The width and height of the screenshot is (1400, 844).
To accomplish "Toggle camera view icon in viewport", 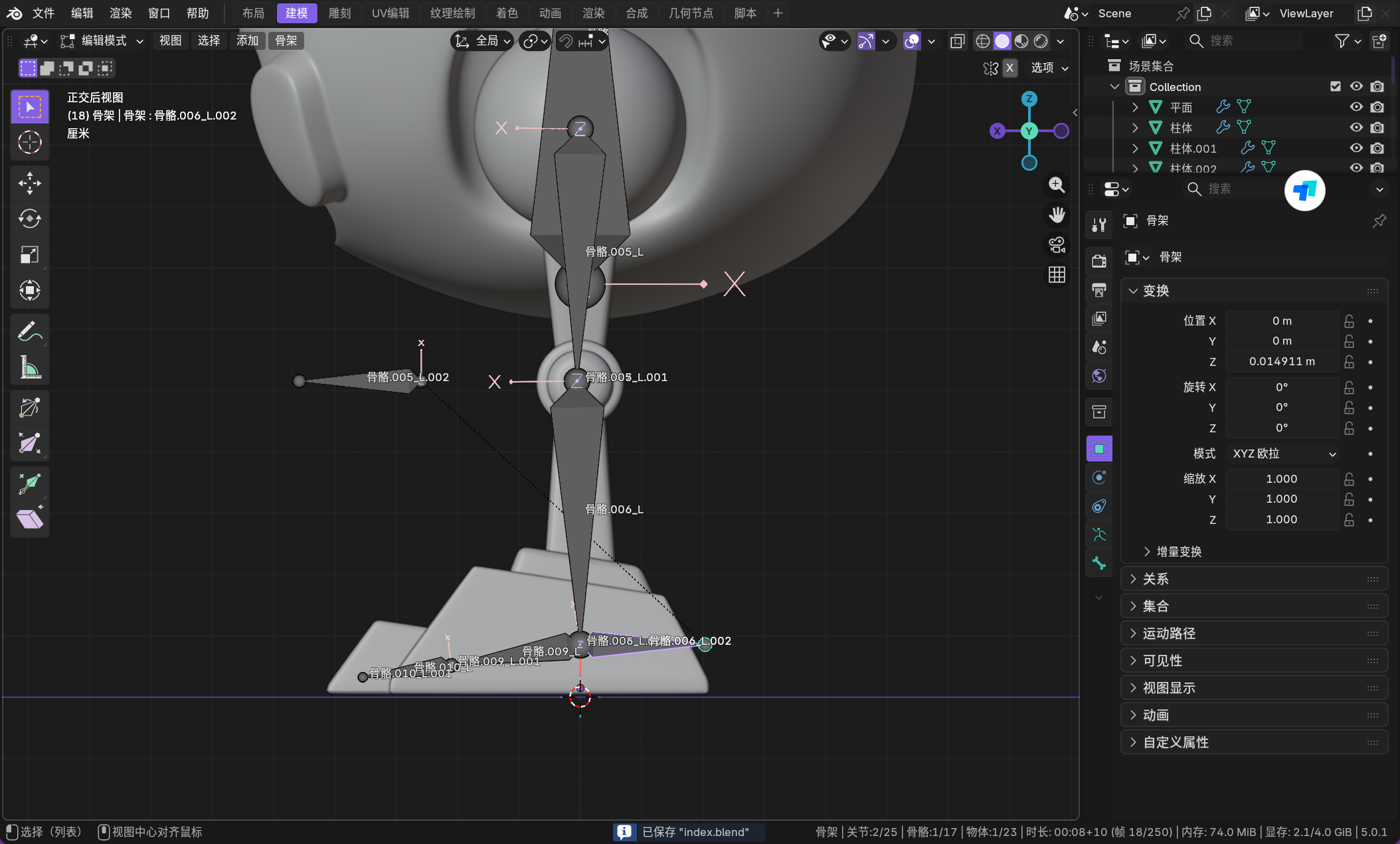I will click(1057, 245).
